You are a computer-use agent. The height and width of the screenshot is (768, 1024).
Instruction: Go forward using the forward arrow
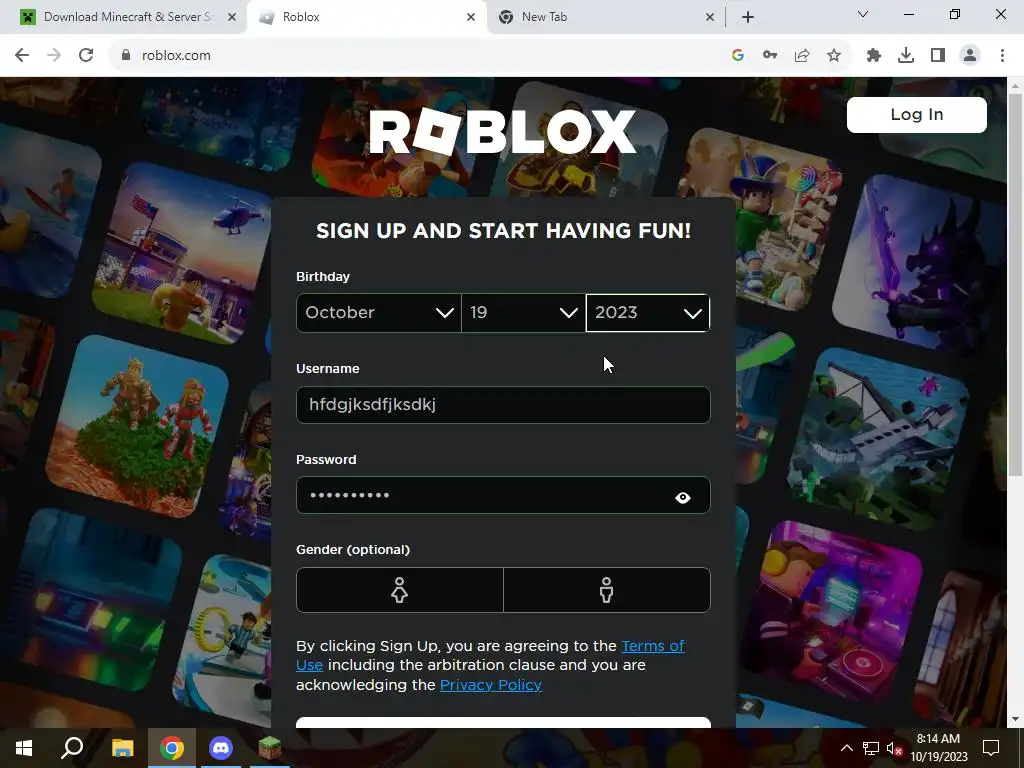[x=54, y=56]
